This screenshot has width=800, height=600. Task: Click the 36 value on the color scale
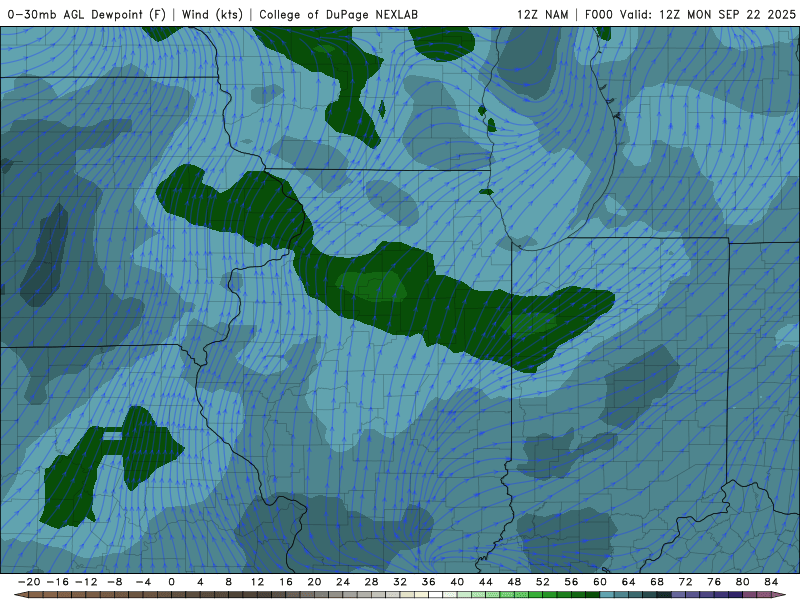pos(429,582)
